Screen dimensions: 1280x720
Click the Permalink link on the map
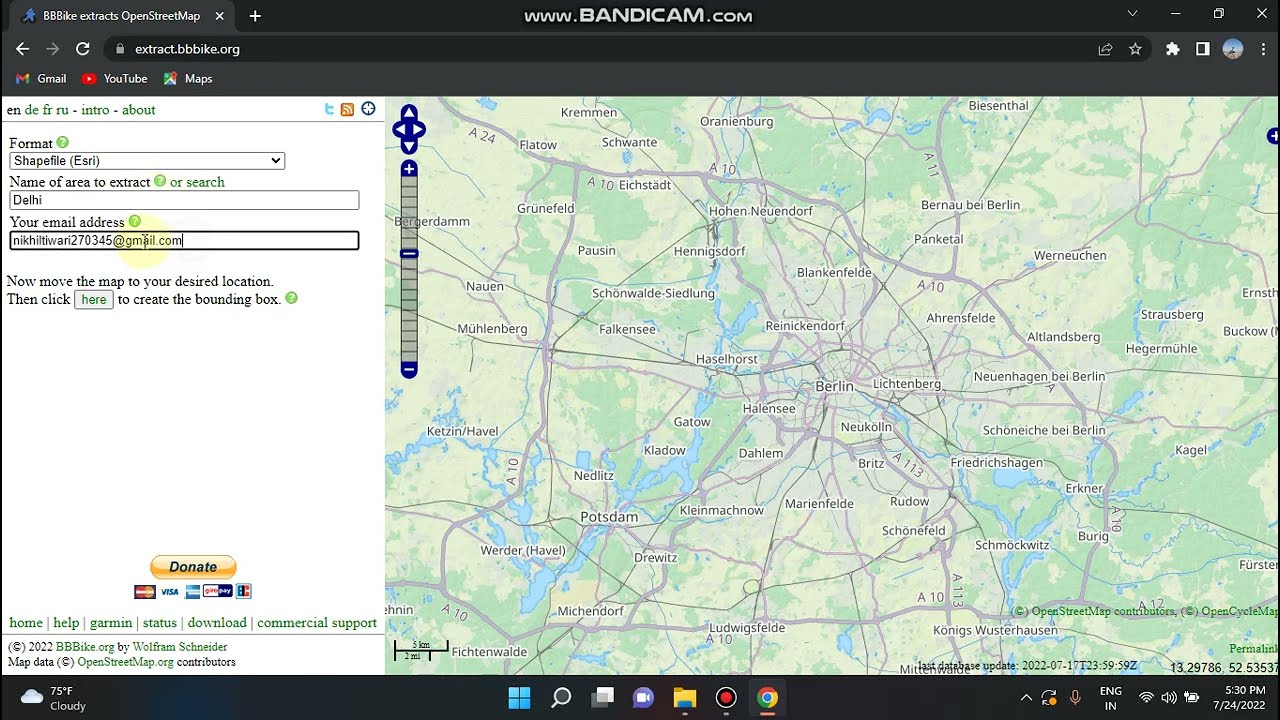click(1254, 649)
